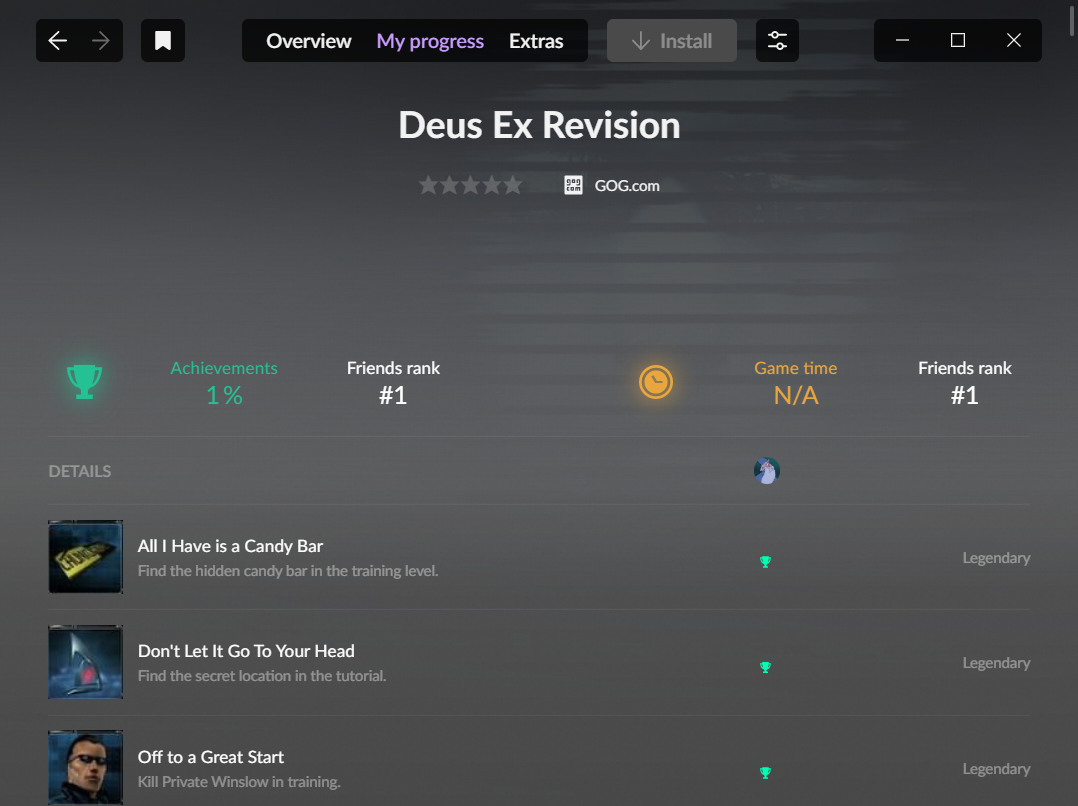Click the GOG.com label
The height and width of the screenshot is (806, 1078).
click(627, 186)
